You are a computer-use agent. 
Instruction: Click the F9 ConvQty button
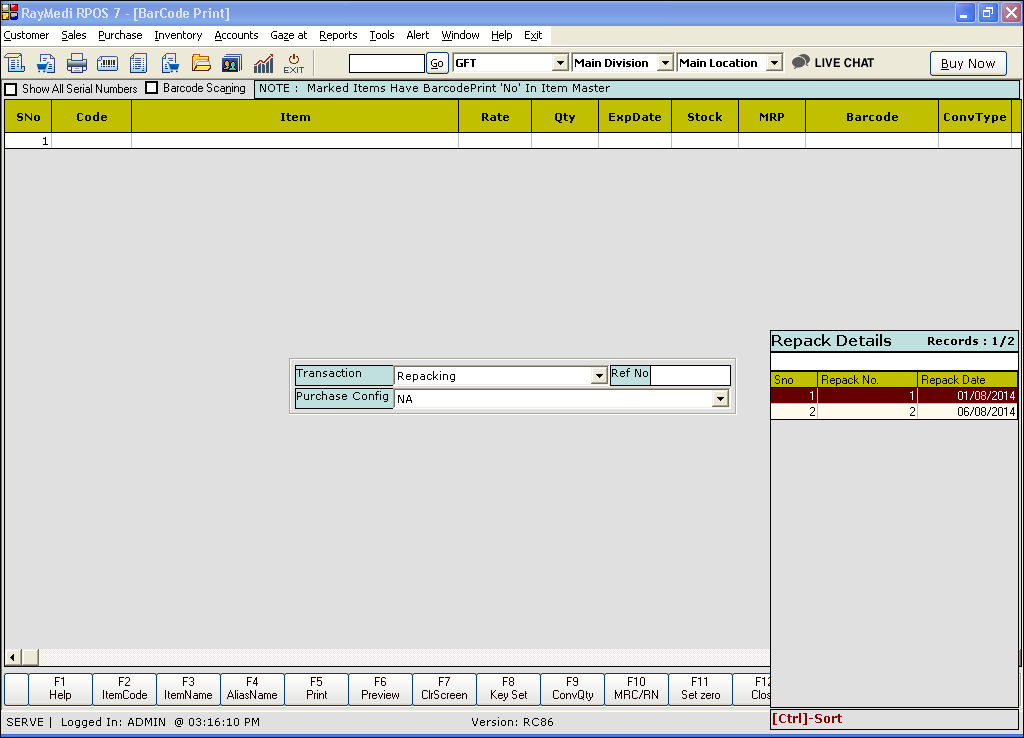pyautogui.click(x=572, y=689)
